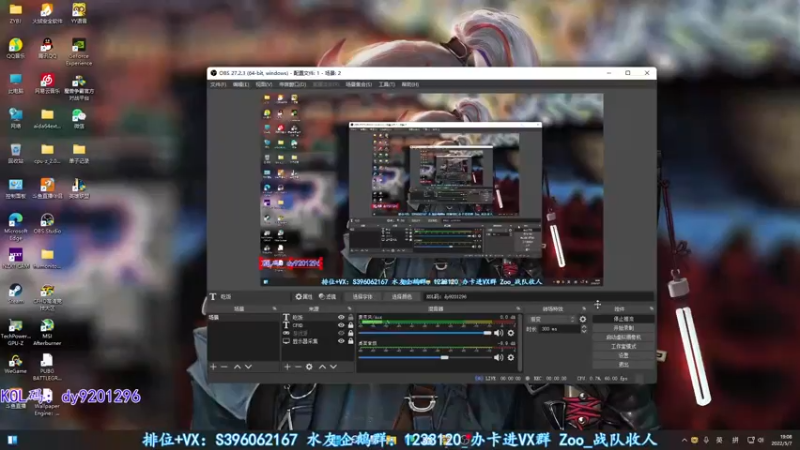Viewport: 800px width, 450px height.
Task: Open the View menu in OBS
Action: pos(264,84)
